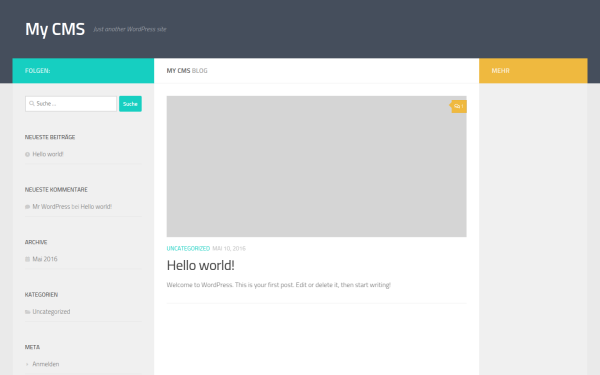This screenshot has width=600, height=375.
Task: Click into the Suche search input field
Action: pos(71,104)
